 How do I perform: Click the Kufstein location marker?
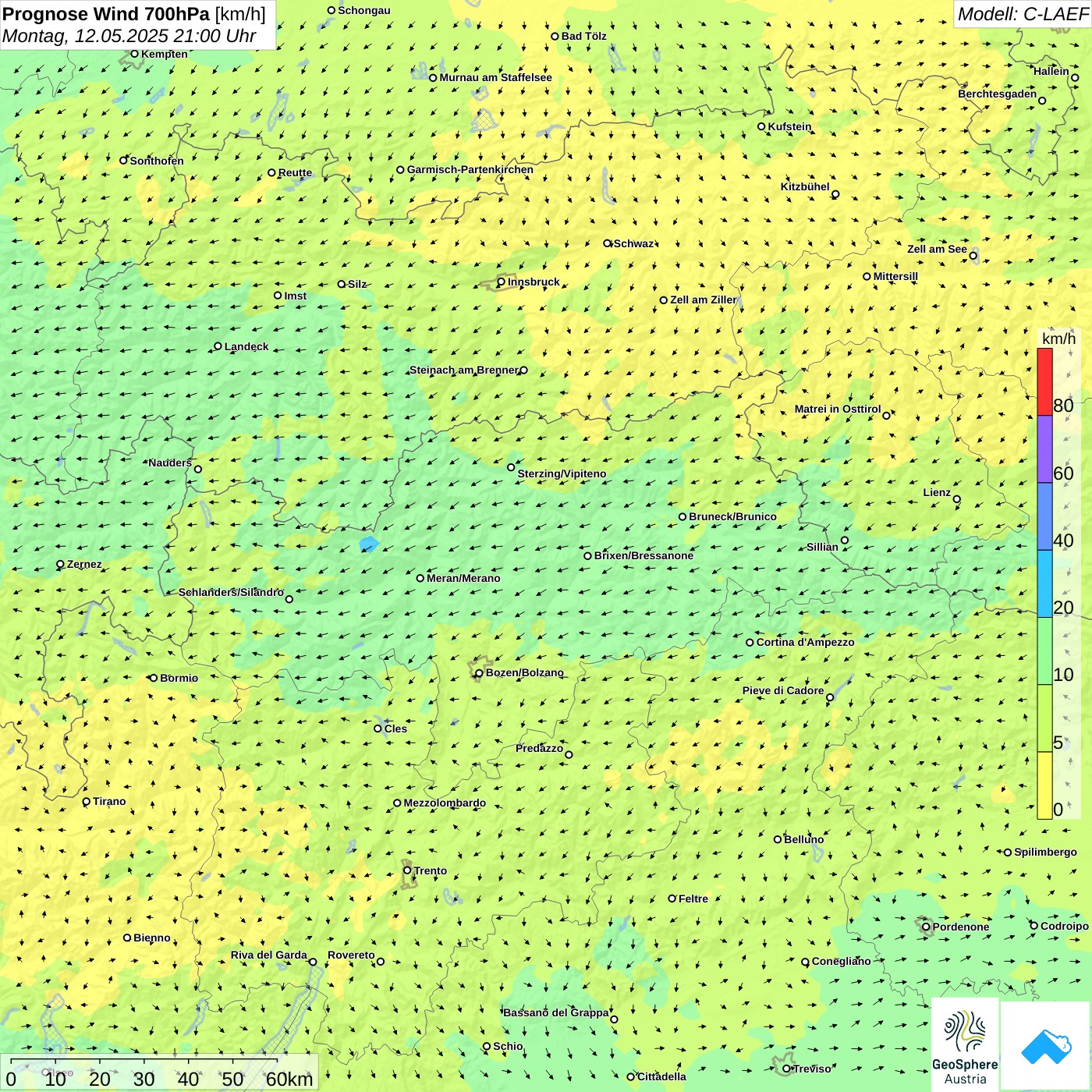pyautogui.click(x=762, y=126)
